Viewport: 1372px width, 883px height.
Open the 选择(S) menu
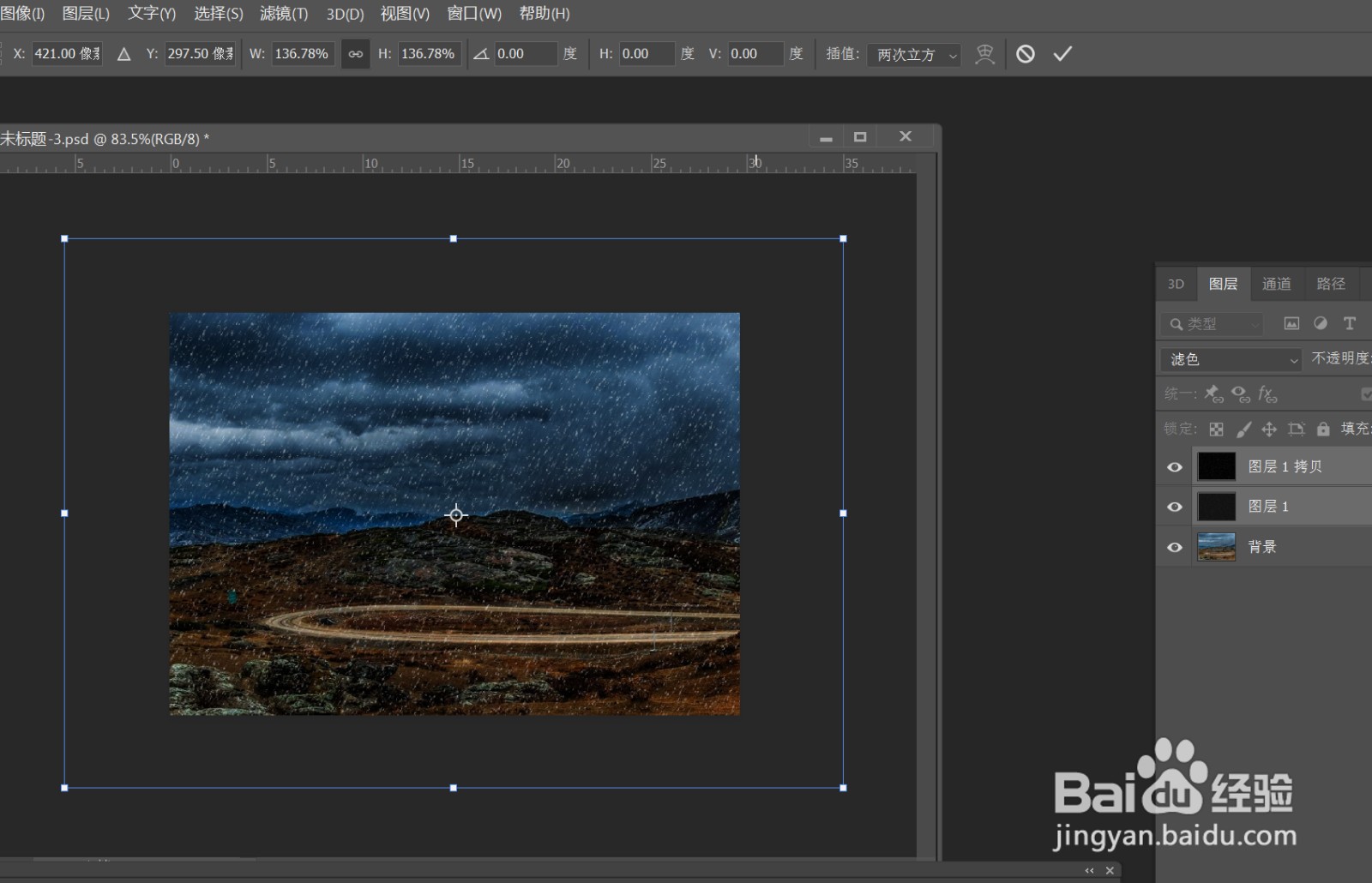[x=219, y=14]
